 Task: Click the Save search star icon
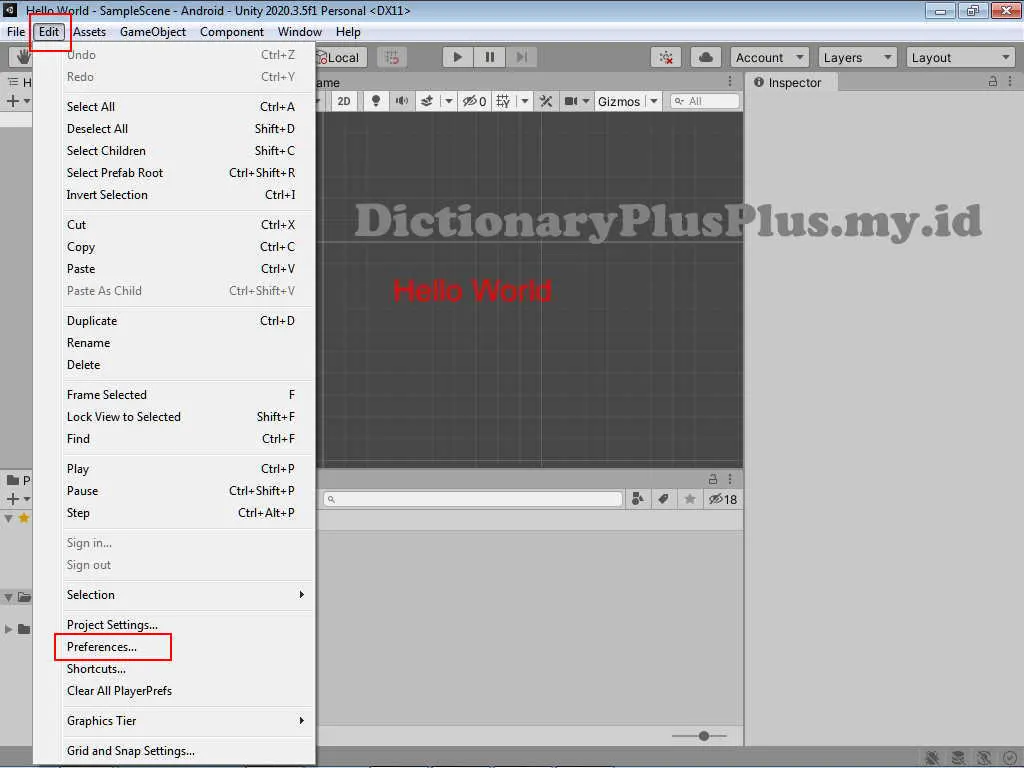pyautogui.click(x=690, y=499)
